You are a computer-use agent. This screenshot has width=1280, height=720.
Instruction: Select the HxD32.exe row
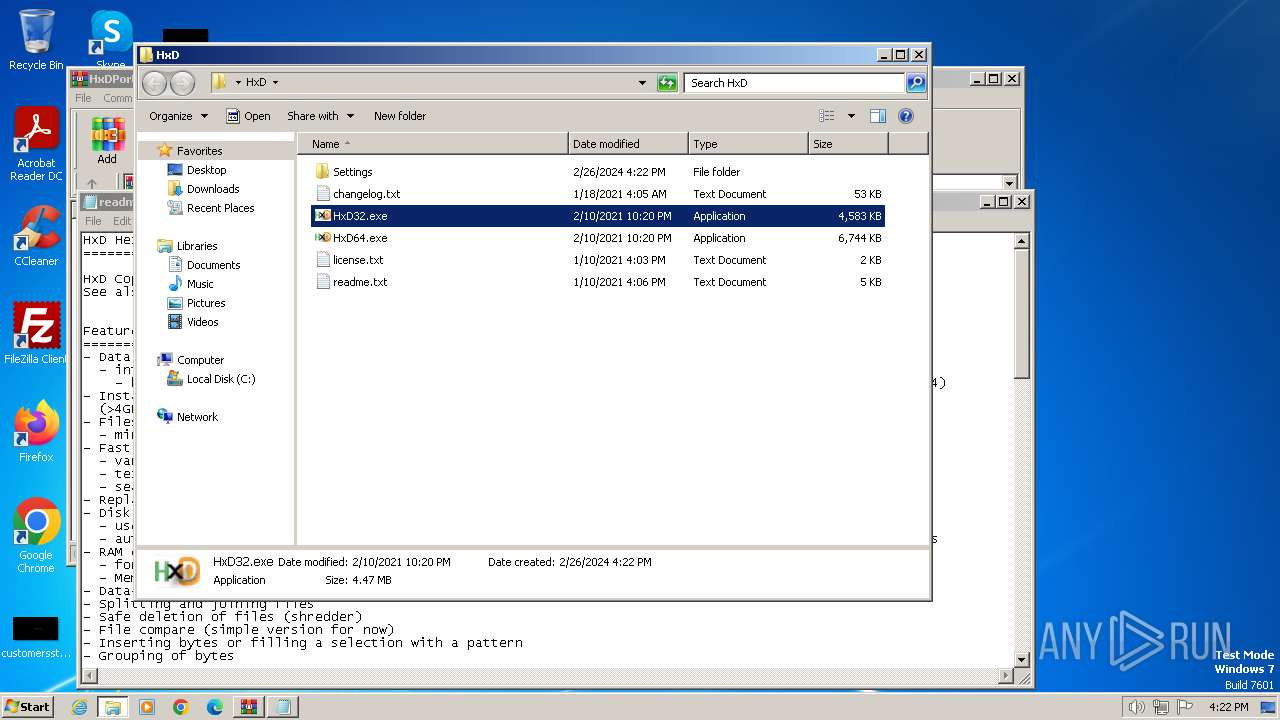point(598,216)
